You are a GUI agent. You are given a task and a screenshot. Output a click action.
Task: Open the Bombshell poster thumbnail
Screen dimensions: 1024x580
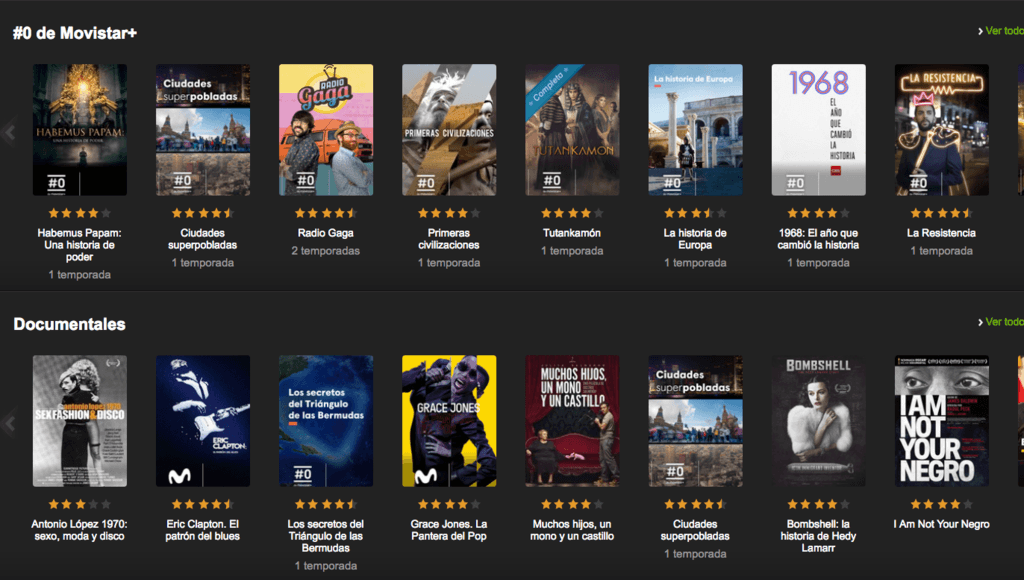[818, 421]
